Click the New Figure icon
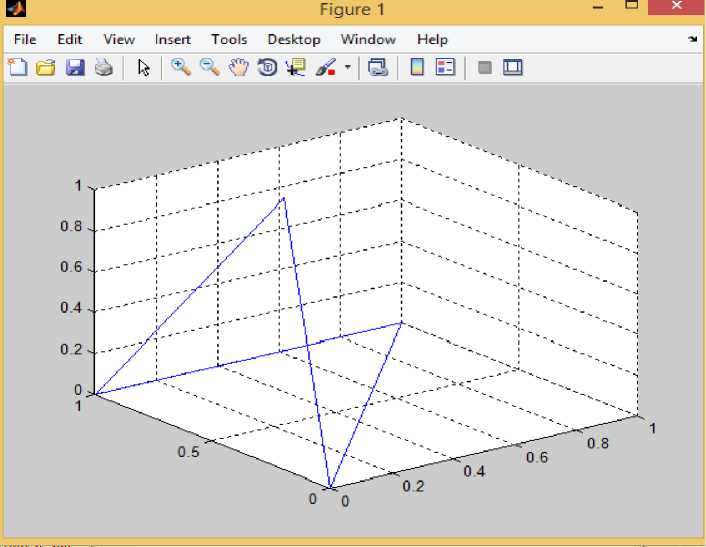Viewport: 706px width, 547px height. (x=17, y=68)
